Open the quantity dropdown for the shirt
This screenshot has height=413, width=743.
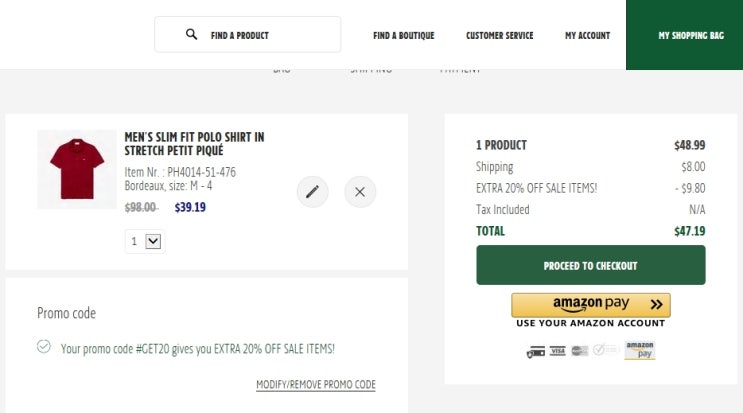(x=153, y=241)
